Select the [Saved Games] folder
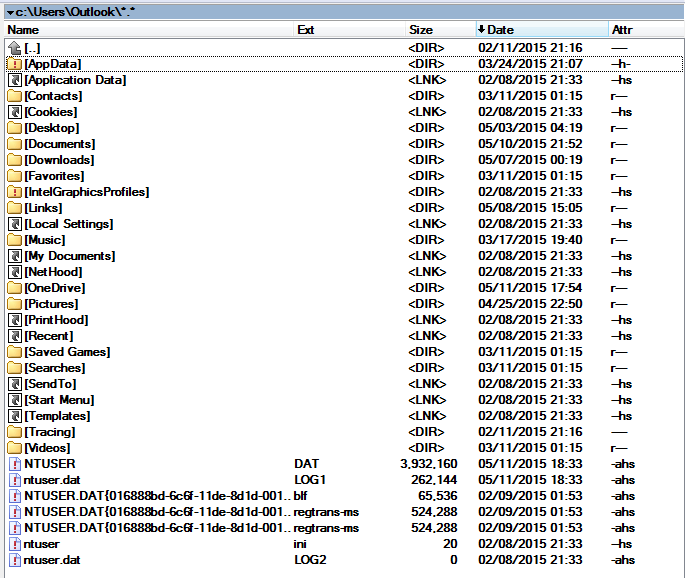Screen dimensions: 685x578 click(x=67, y=352)
